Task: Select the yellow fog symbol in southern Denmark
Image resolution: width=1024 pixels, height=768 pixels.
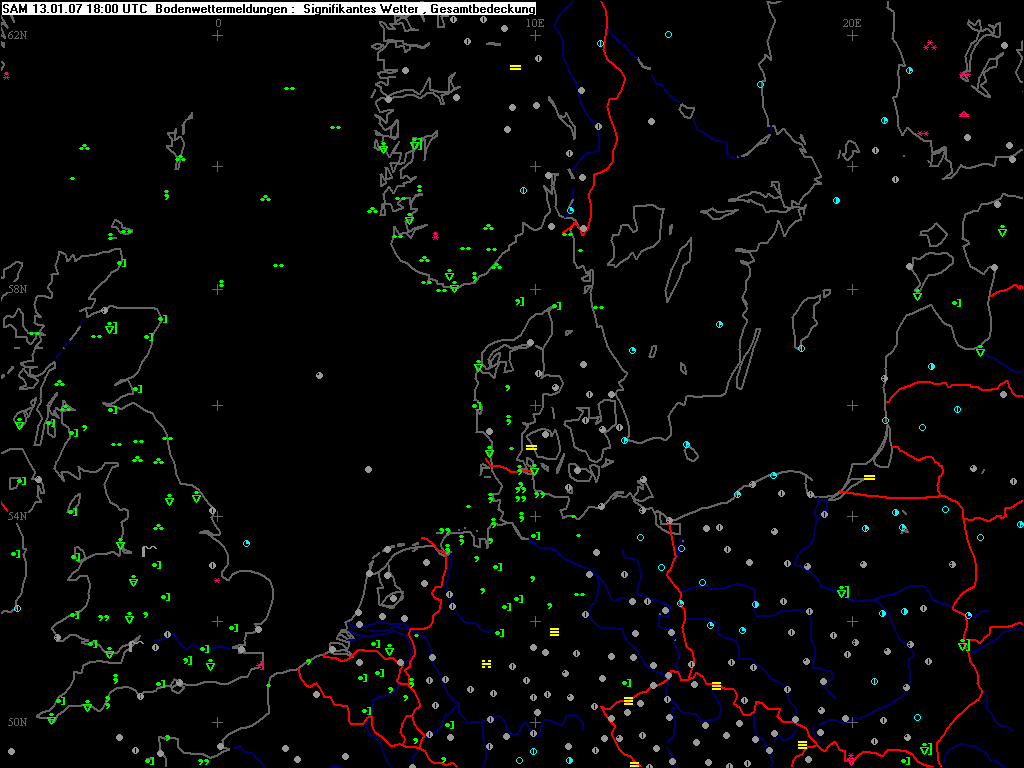Action: [x=532, y=447]
